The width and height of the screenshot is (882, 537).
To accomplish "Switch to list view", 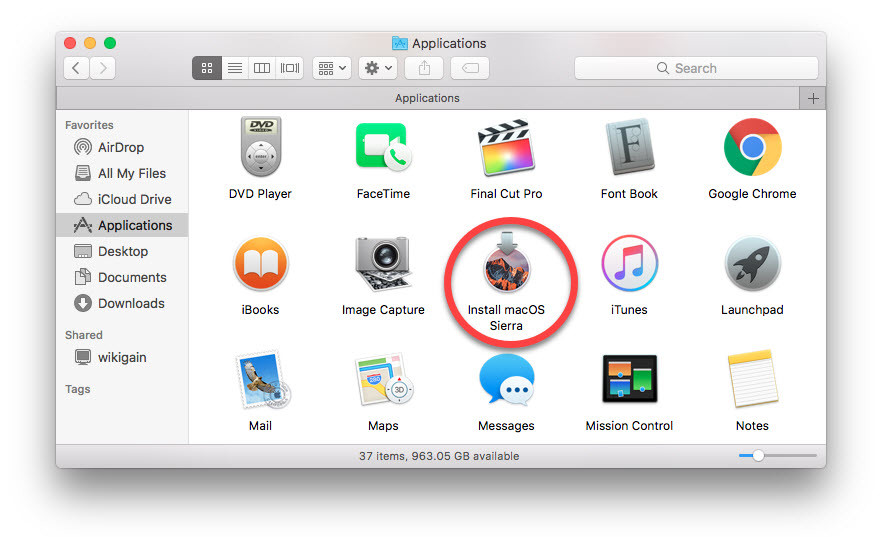I will 235,68.
